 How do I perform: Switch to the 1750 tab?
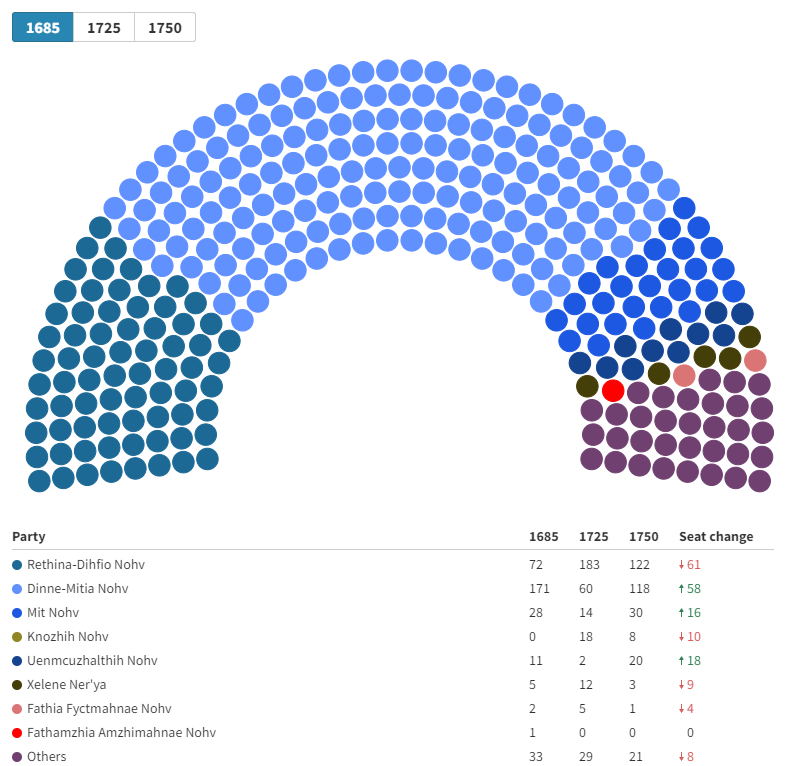pos(165,27)
